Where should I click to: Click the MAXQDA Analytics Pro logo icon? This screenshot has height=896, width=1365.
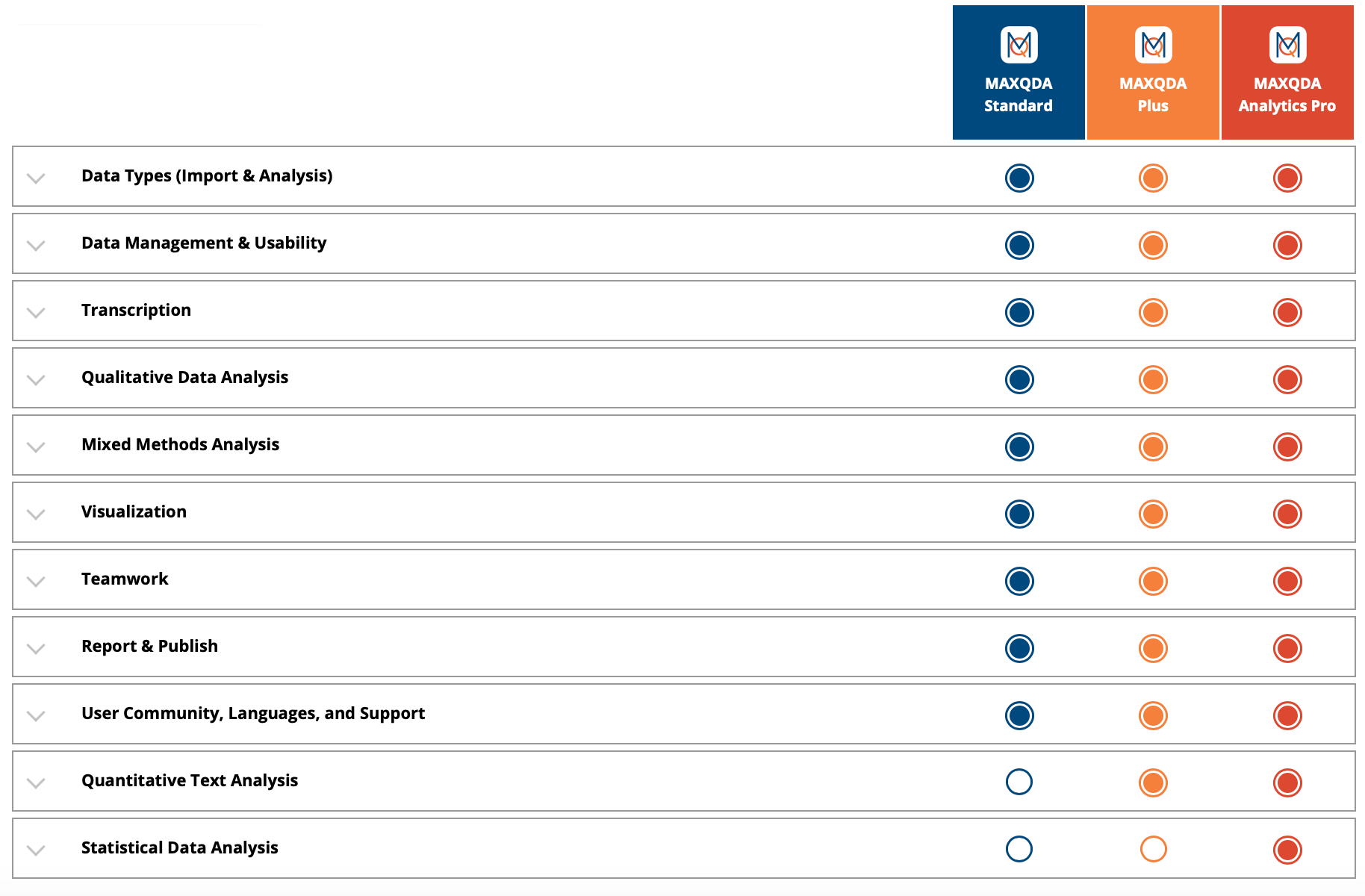pos(1287,45)
